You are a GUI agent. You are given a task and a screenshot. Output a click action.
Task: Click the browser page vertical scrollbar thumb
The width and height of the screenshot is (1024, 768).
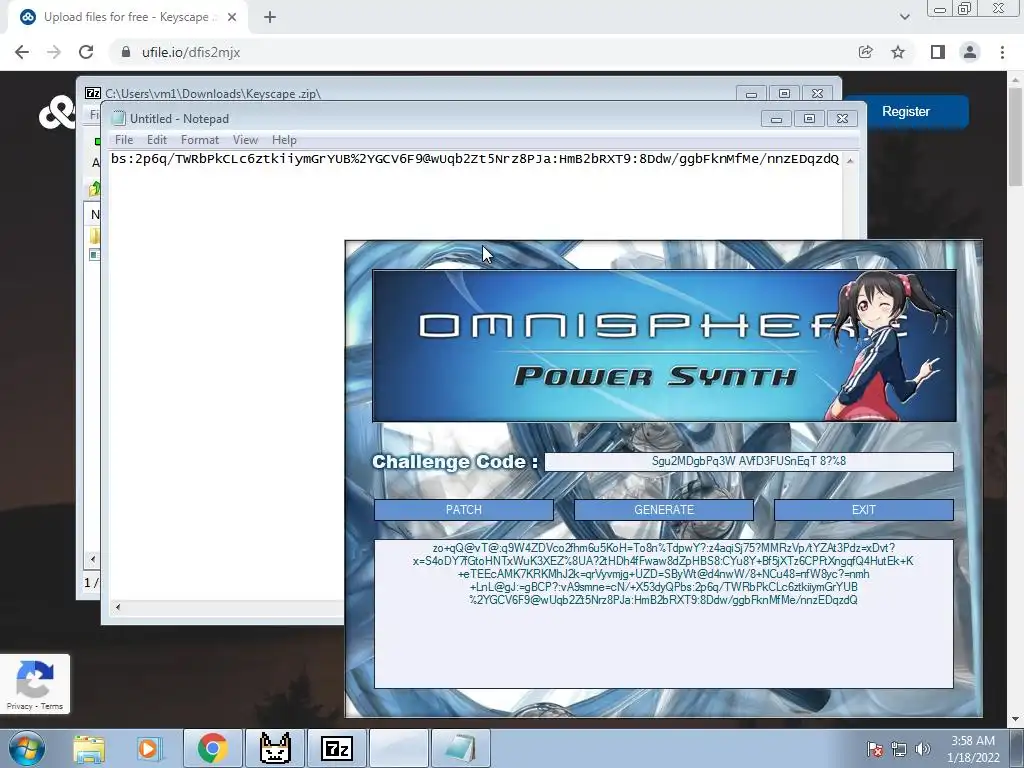[1015, 136]
